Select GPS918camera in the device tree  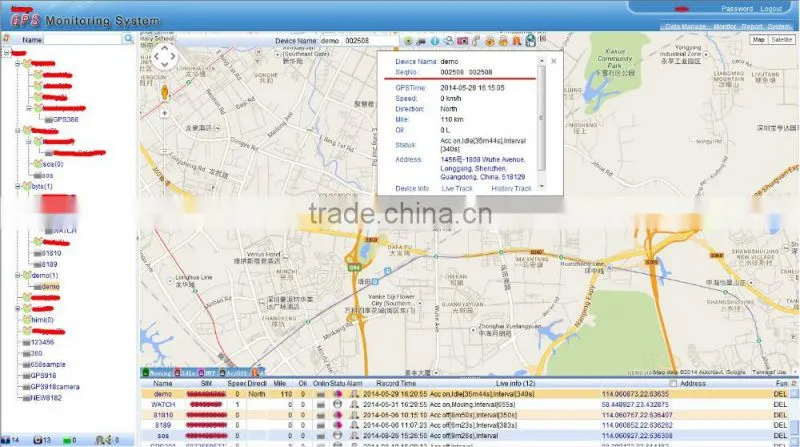tap(55, 387)
